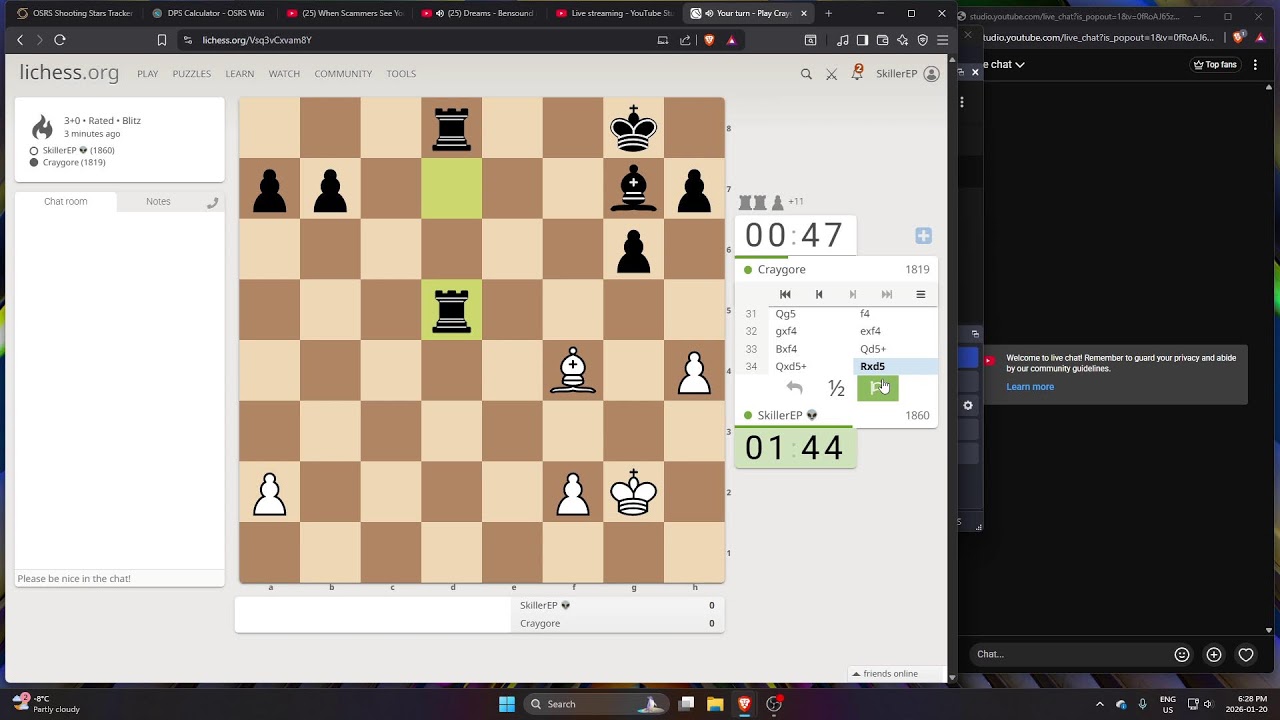Open Brave VPN shield icon
This screenshot has width=1280, height=720.
pos(922,40)
